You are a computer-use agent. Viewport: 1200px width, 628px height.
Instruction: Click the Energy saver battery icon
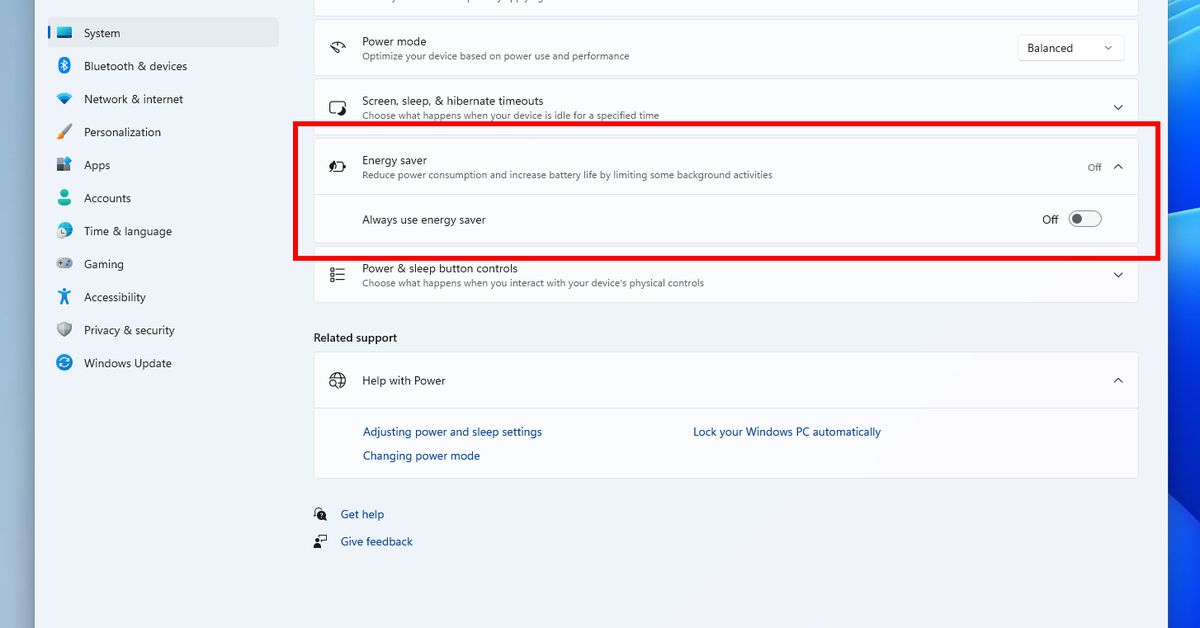pyautogui.click(x=338, y=167)
